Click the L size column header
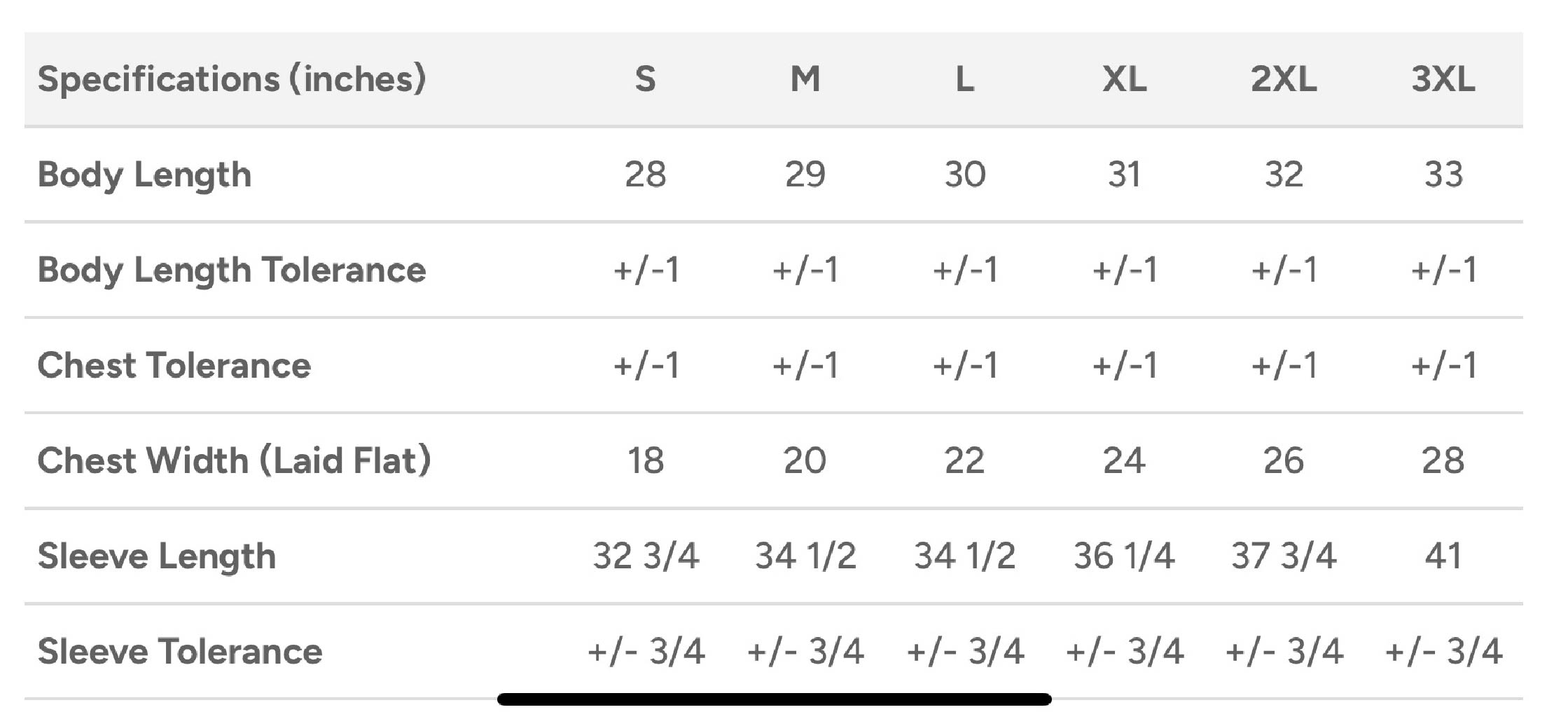The height and width of the screenshot is (719, 1568). tap(964, 78)
